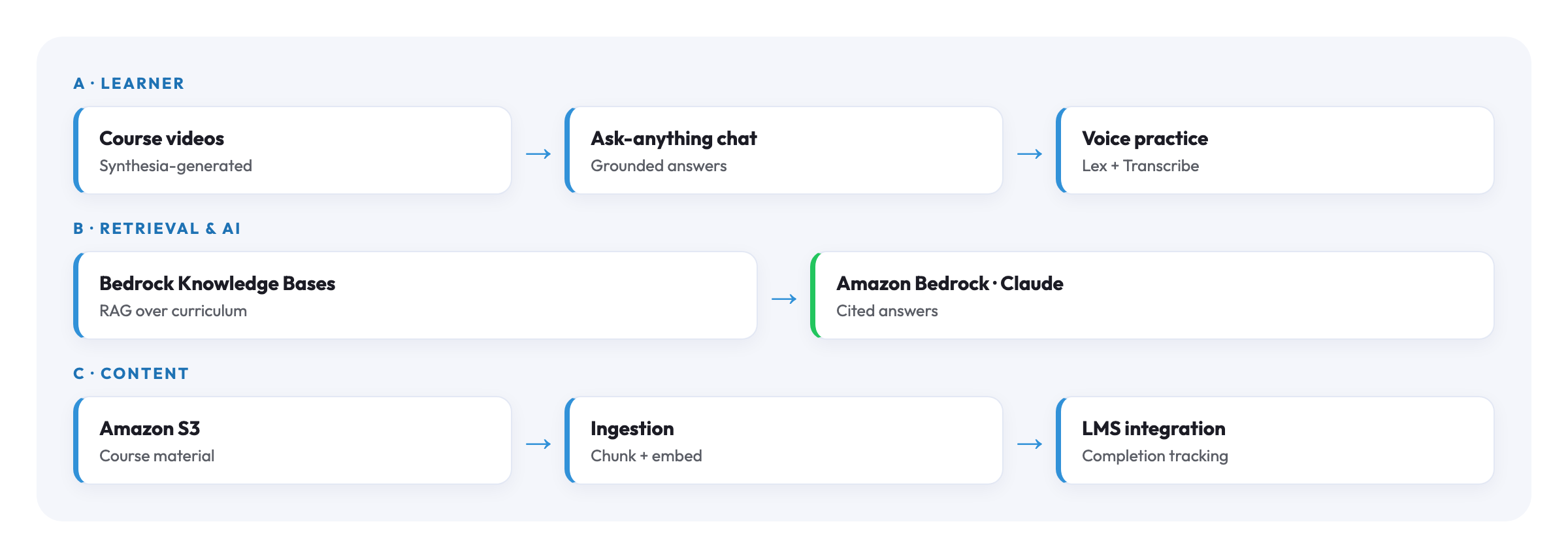Click the green accent bar on Claude card
This screenshot has width=1568, height=558.
814,295
